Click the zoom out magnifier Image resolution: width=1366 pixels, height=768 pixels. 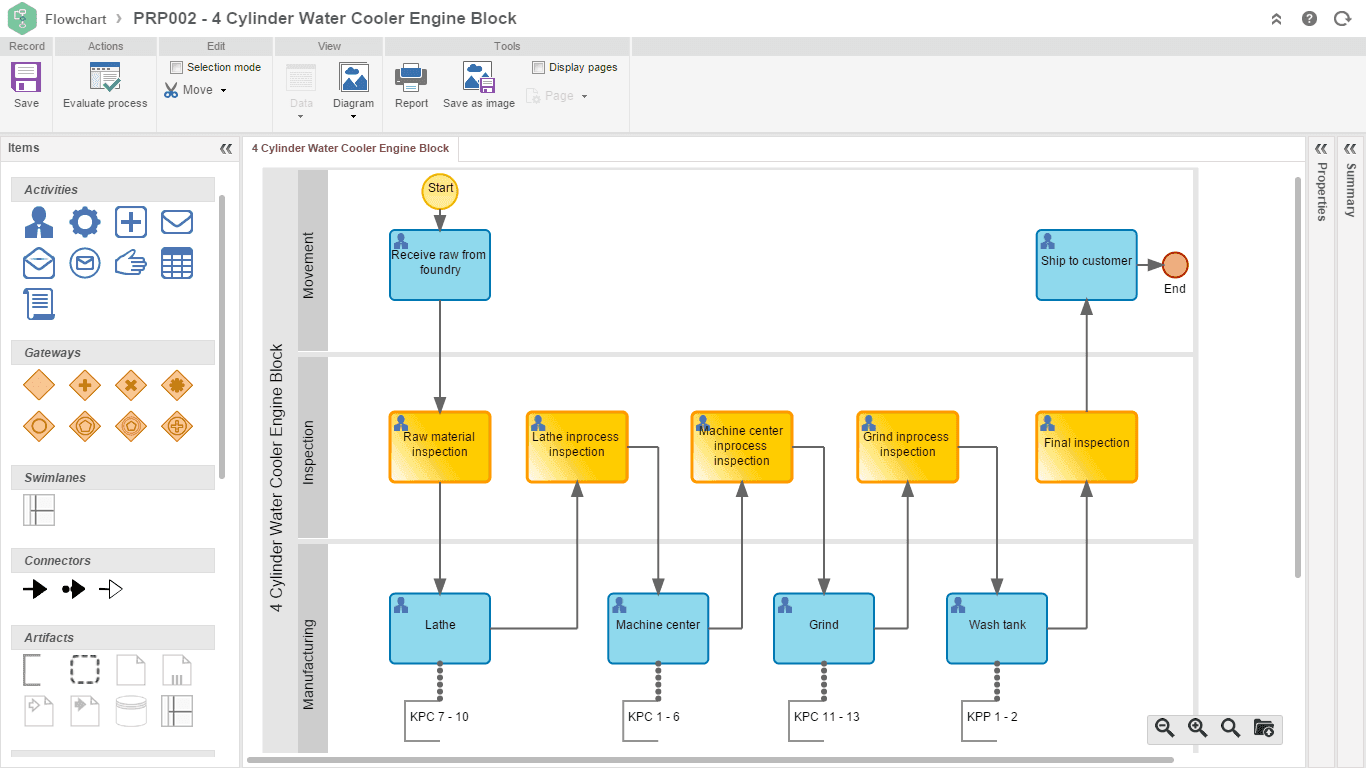coord(1164,728)
